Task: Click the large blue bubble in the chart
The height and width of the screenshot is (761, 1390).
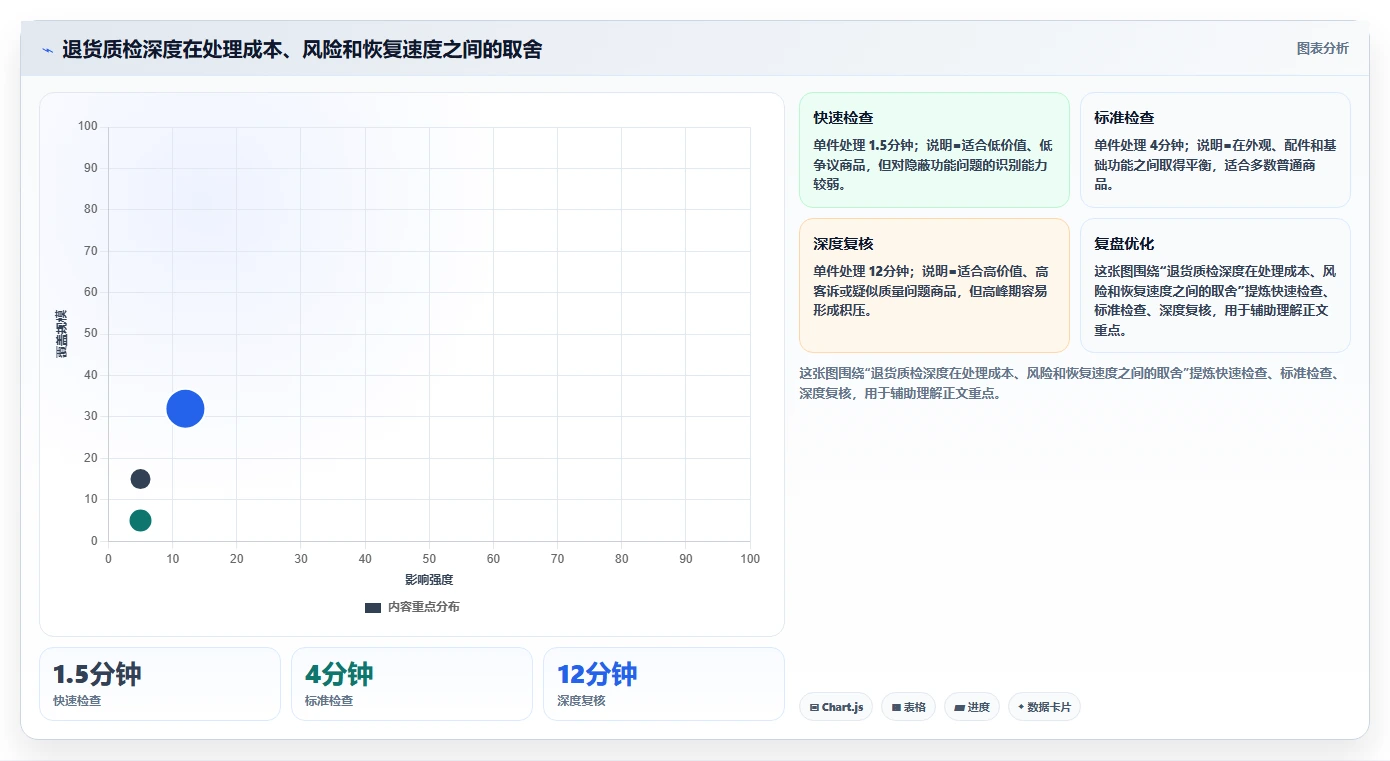Action: (185, 408)
